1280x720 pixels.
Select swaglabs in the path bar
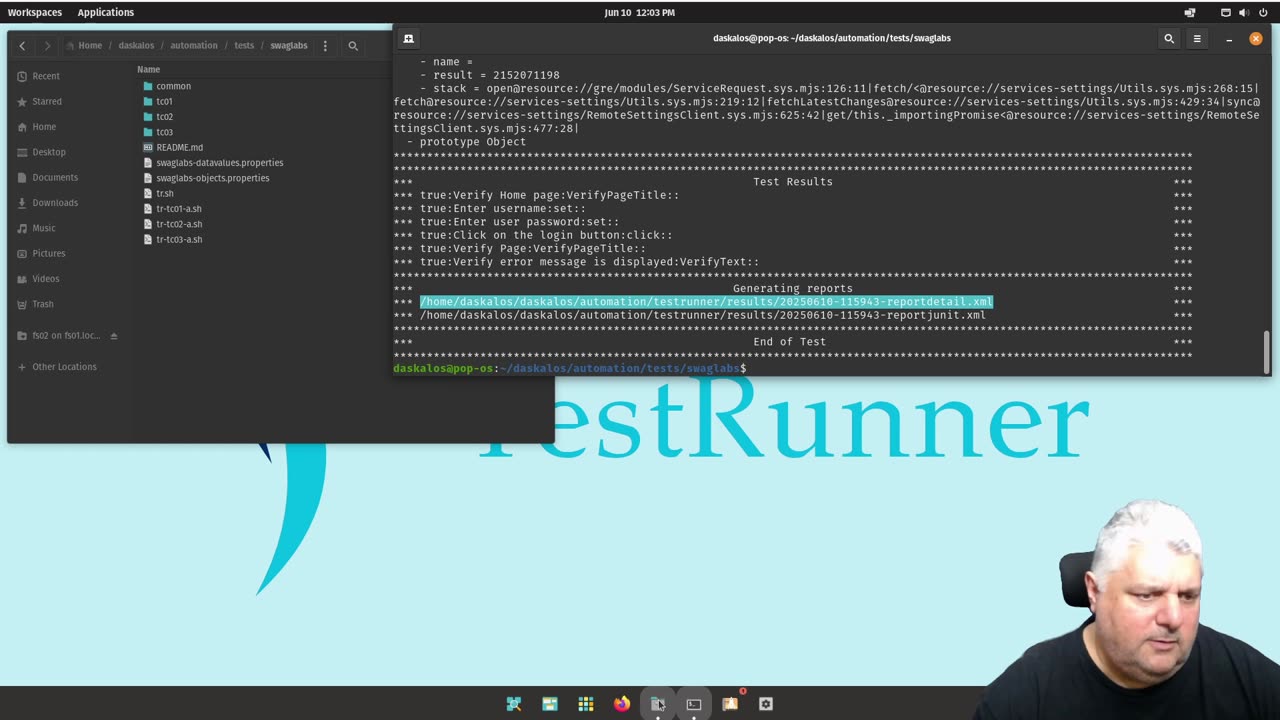tap(289, 45)
